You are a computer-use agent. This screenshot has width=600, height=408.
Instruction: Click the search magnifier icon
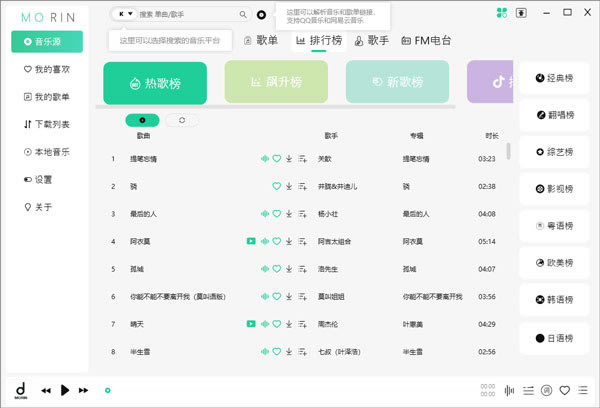(x=243, y=15)
